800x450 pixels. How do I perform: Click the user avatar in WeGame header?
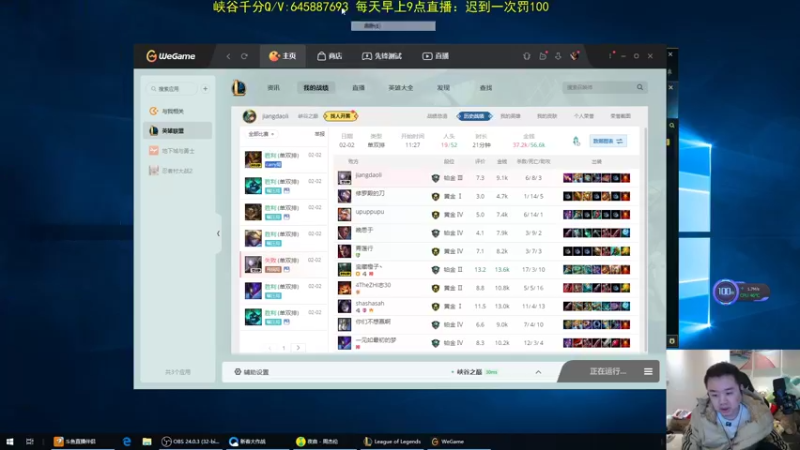point(574,56)
